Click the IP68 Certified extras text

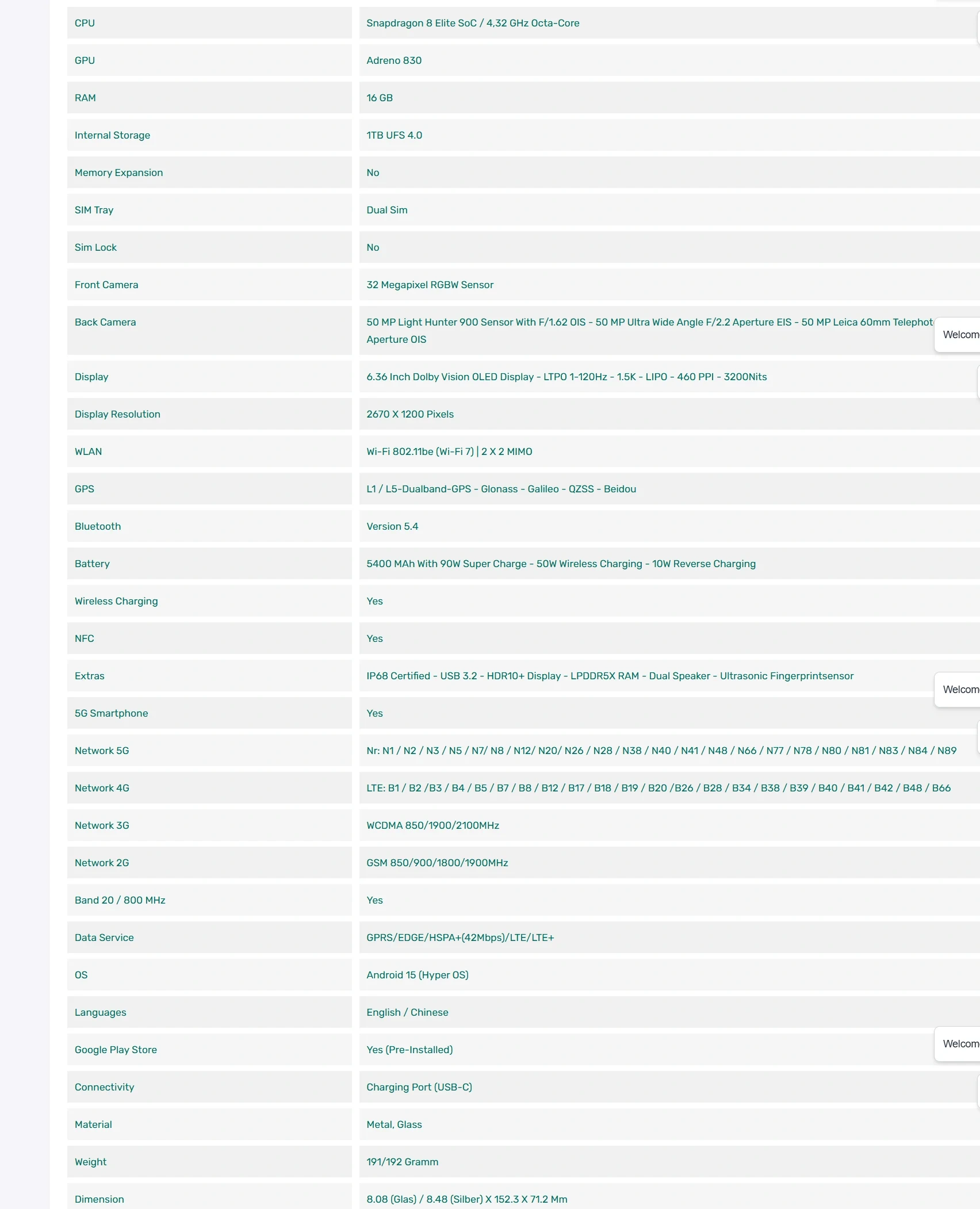(x=610, y=676)
